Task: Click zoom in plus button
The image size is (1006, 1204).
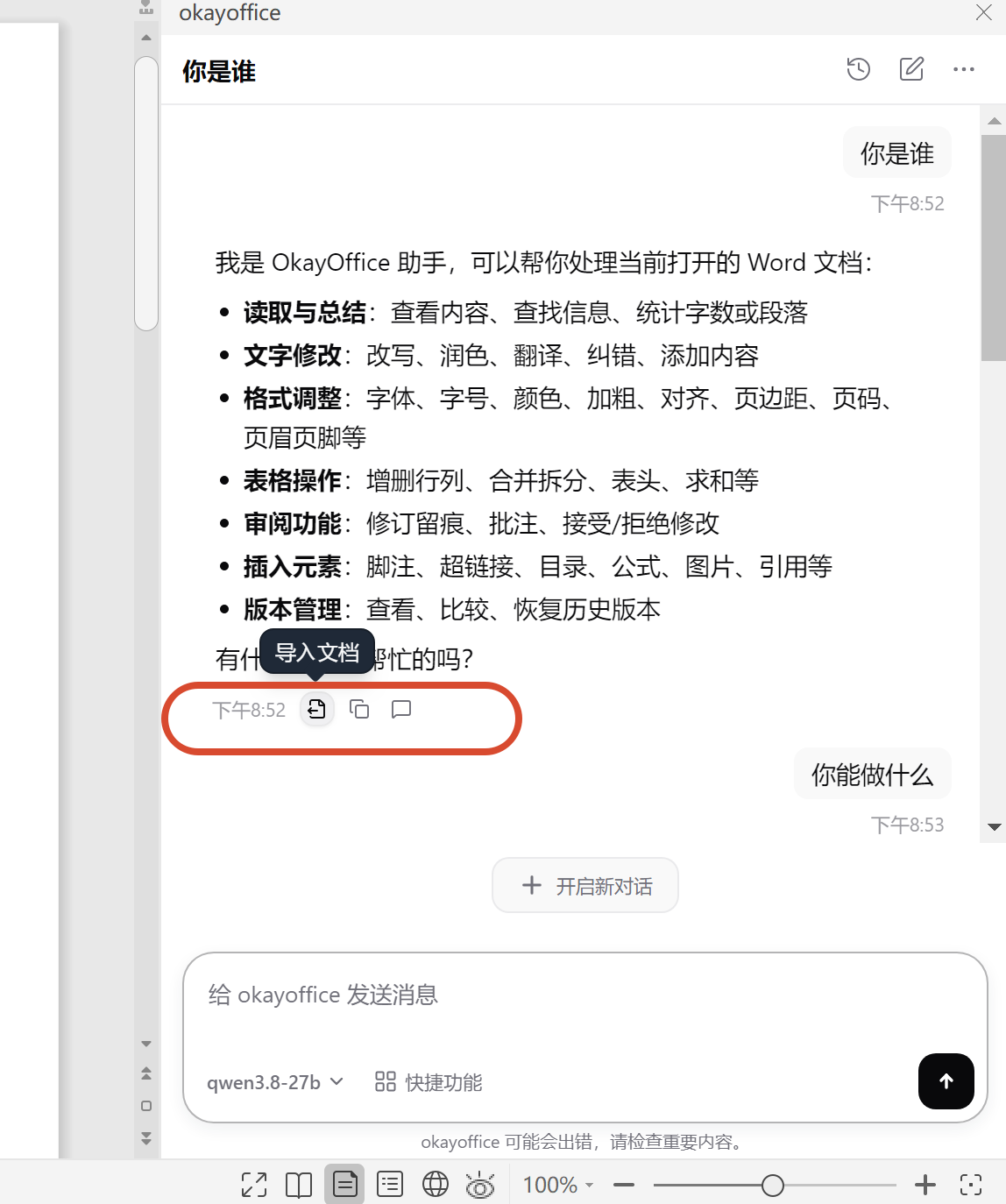Action: pyautogui.click(x=925, y=1185)
